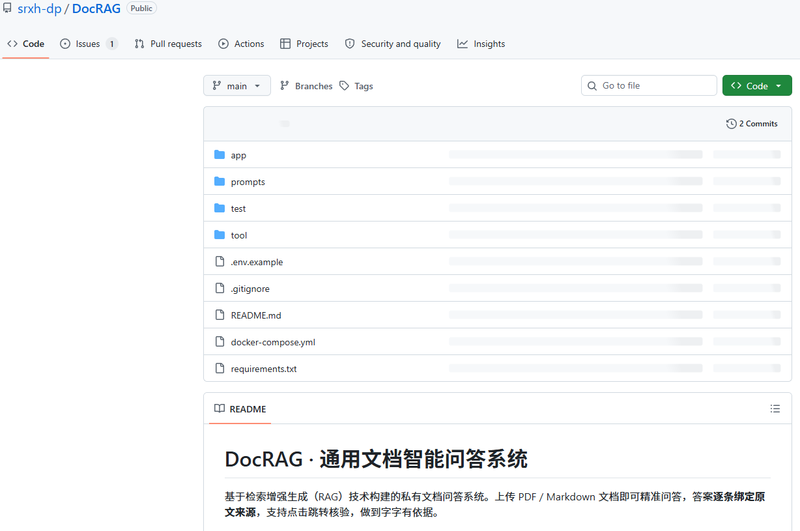Click the history clock icon beside Commits
This screenshot has height=531, width=800.
point(731,123)
